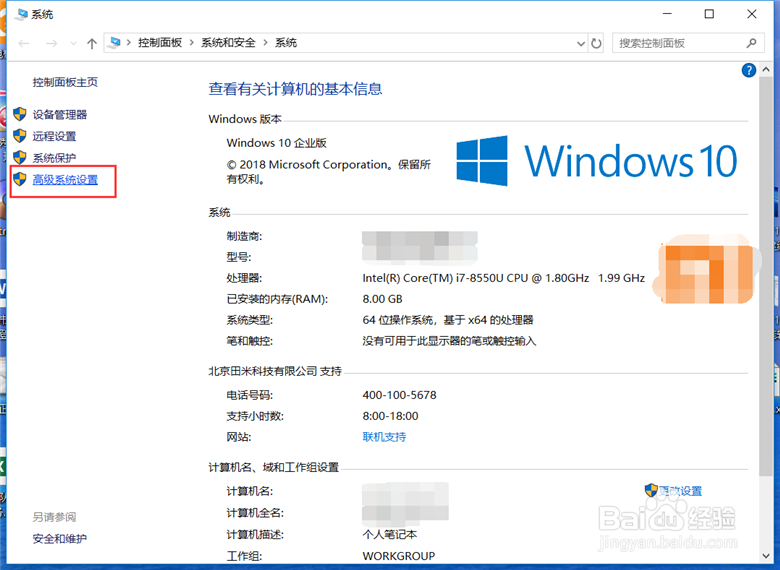Click the address bar refresh button

click(596, 43)
